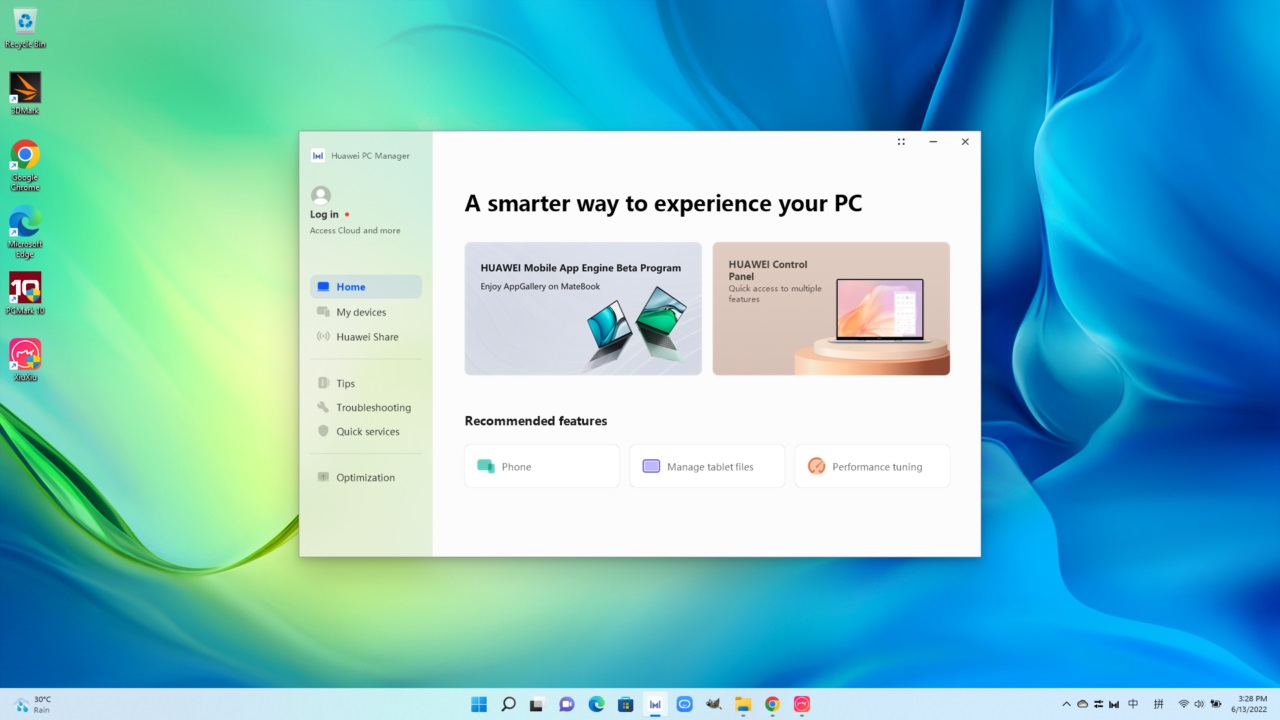The height and width of the screenshot is (720, 1280).
Task: Open HUAWEI Control Panel banner
Action: coord(831,308)
